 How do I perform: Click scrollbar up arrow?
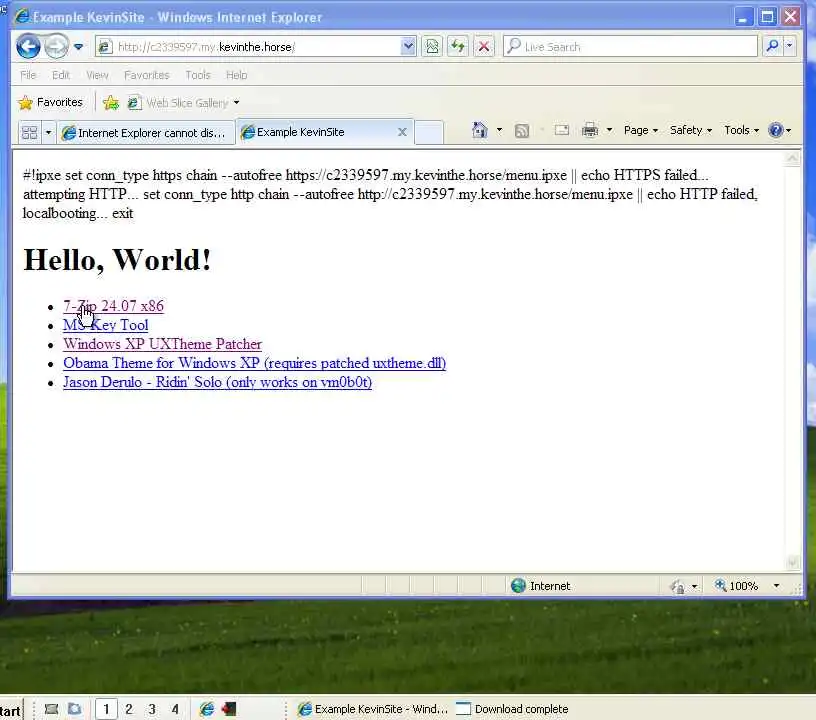click(792, 158)
